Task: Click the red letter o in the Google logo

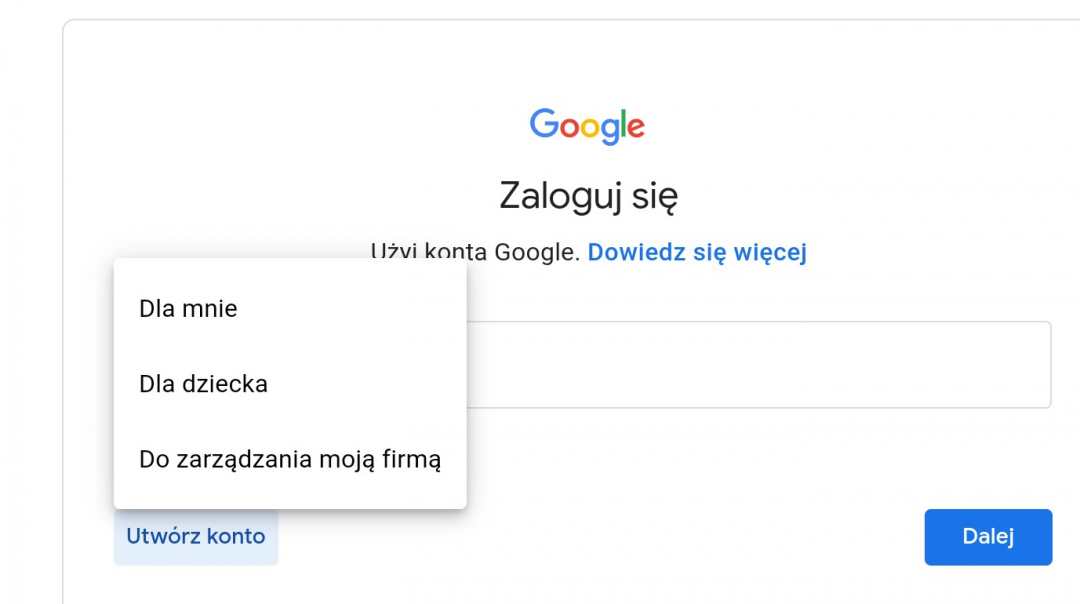Action: point(569,128)
